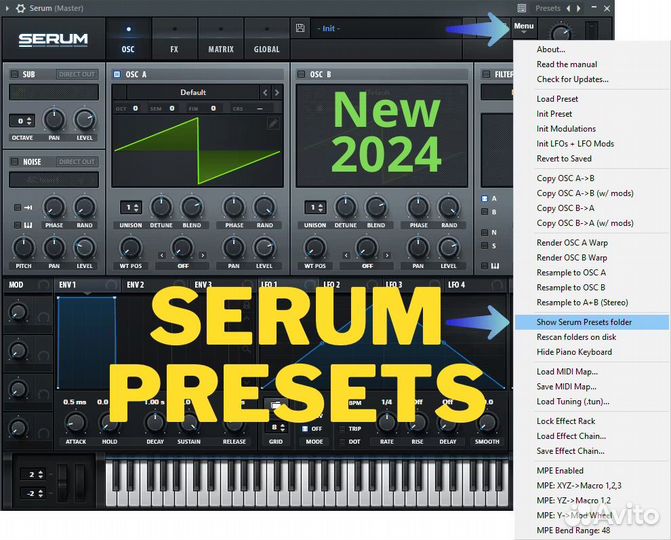Open the Menu dropdown
671x540 pixels.
click(x=524, y=28)
